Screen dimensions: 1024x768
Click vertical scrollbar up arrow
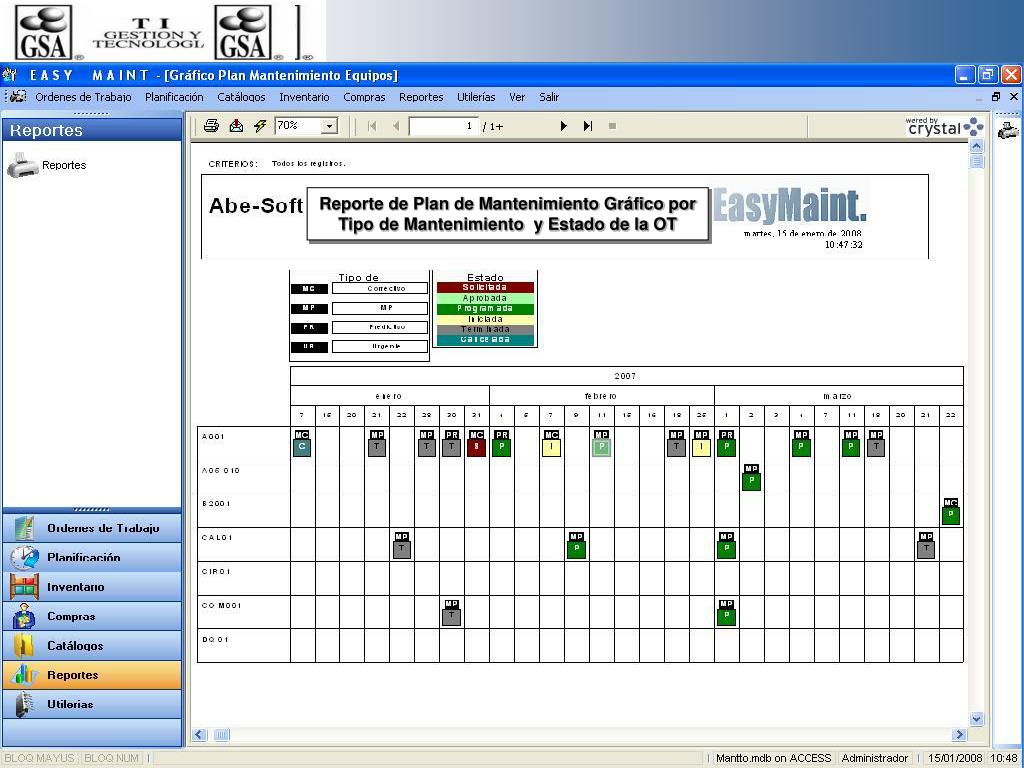976,146
